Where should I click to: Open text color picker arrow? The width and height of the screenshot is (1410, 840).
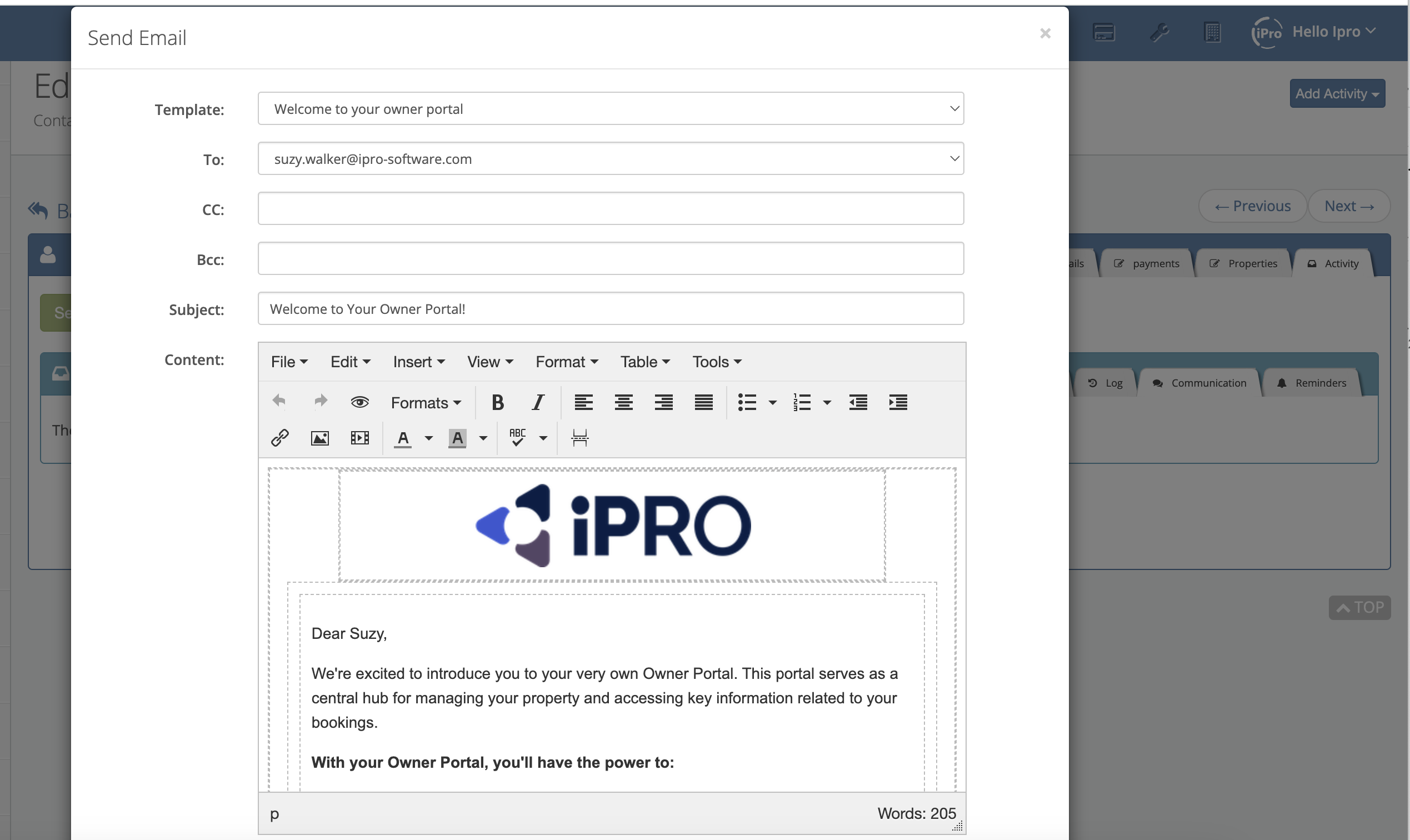coord(428,438)
